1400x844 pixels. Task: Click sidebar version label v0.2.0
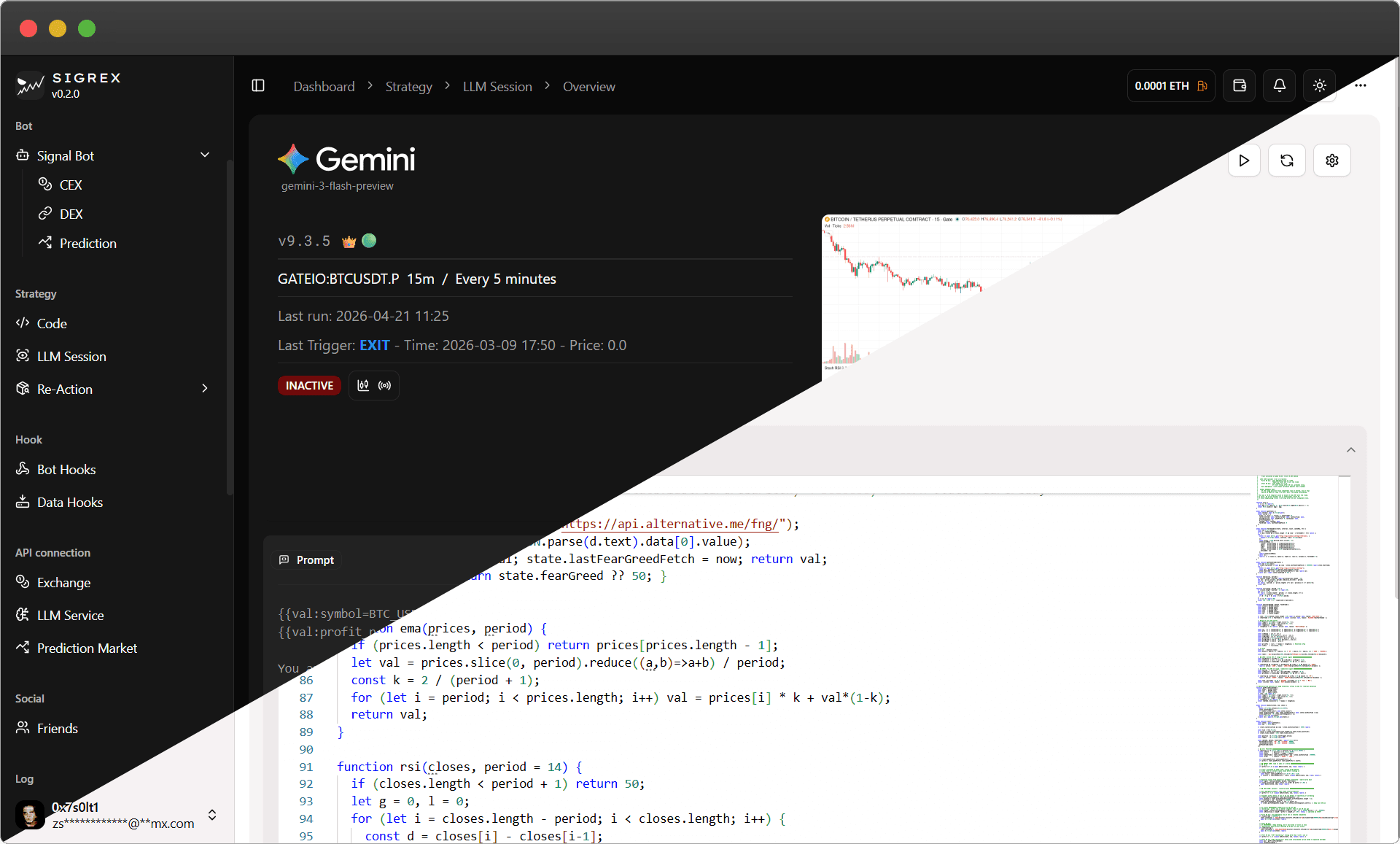tap(66, 94)
